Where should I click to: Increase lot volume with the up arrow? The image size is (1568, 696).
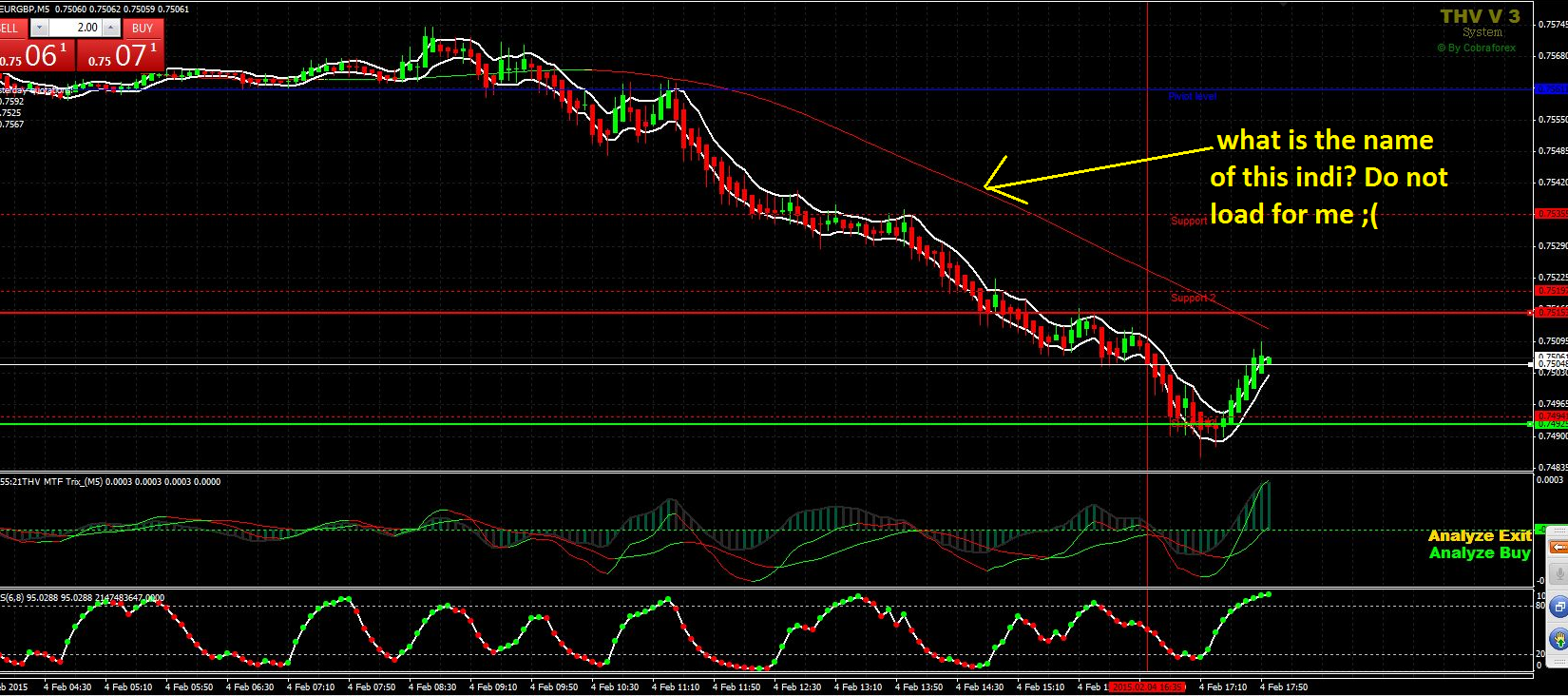(111, 29)
